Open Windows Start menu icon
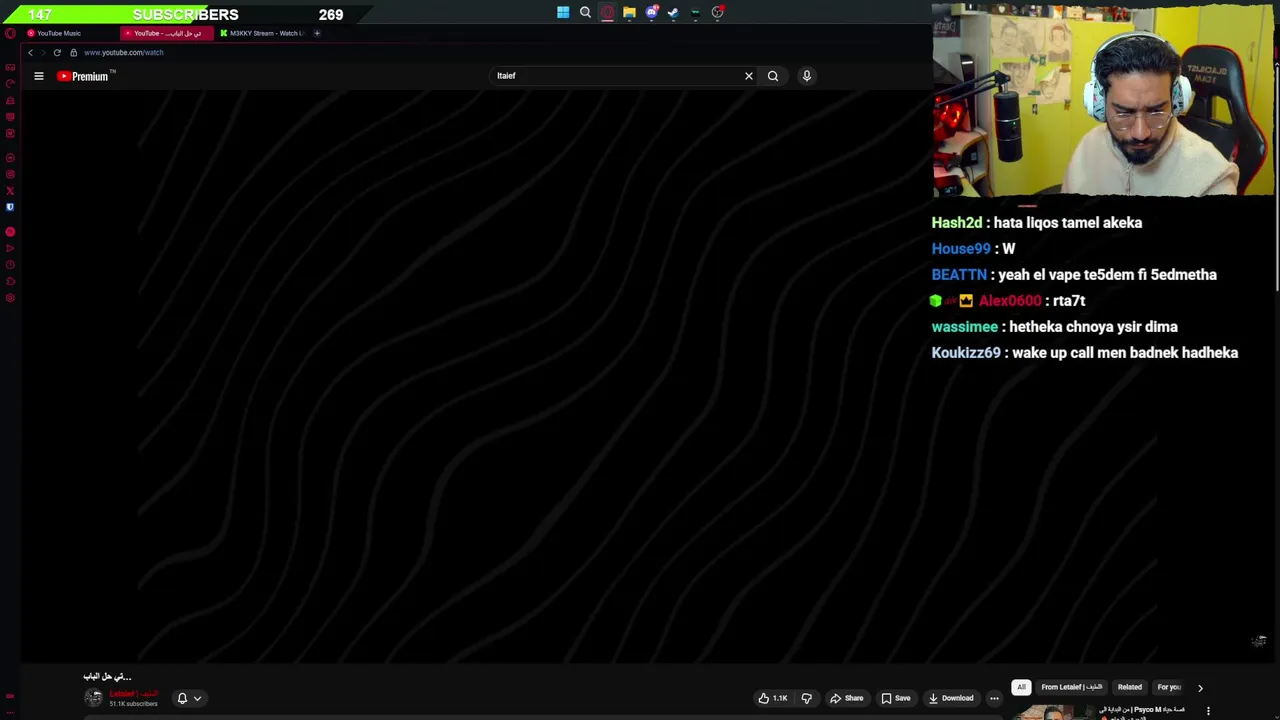This screenshot has width=1280, height=720. click(563, 12)
